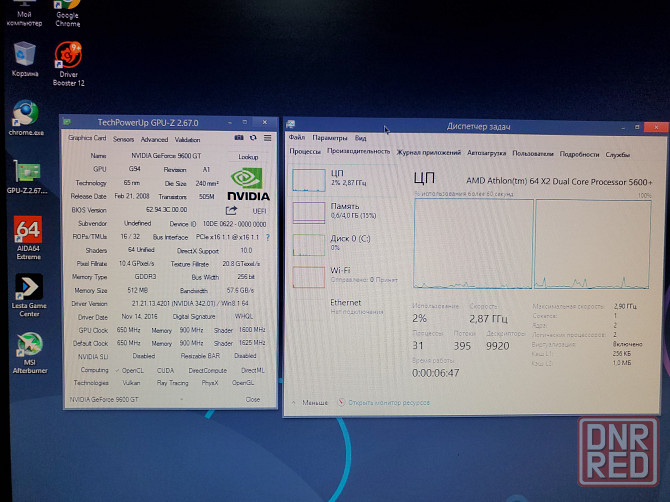670x502 pixels.
Task: Launch MSI Afterburner desktop shortcut
Action: [x=29, y=353]
